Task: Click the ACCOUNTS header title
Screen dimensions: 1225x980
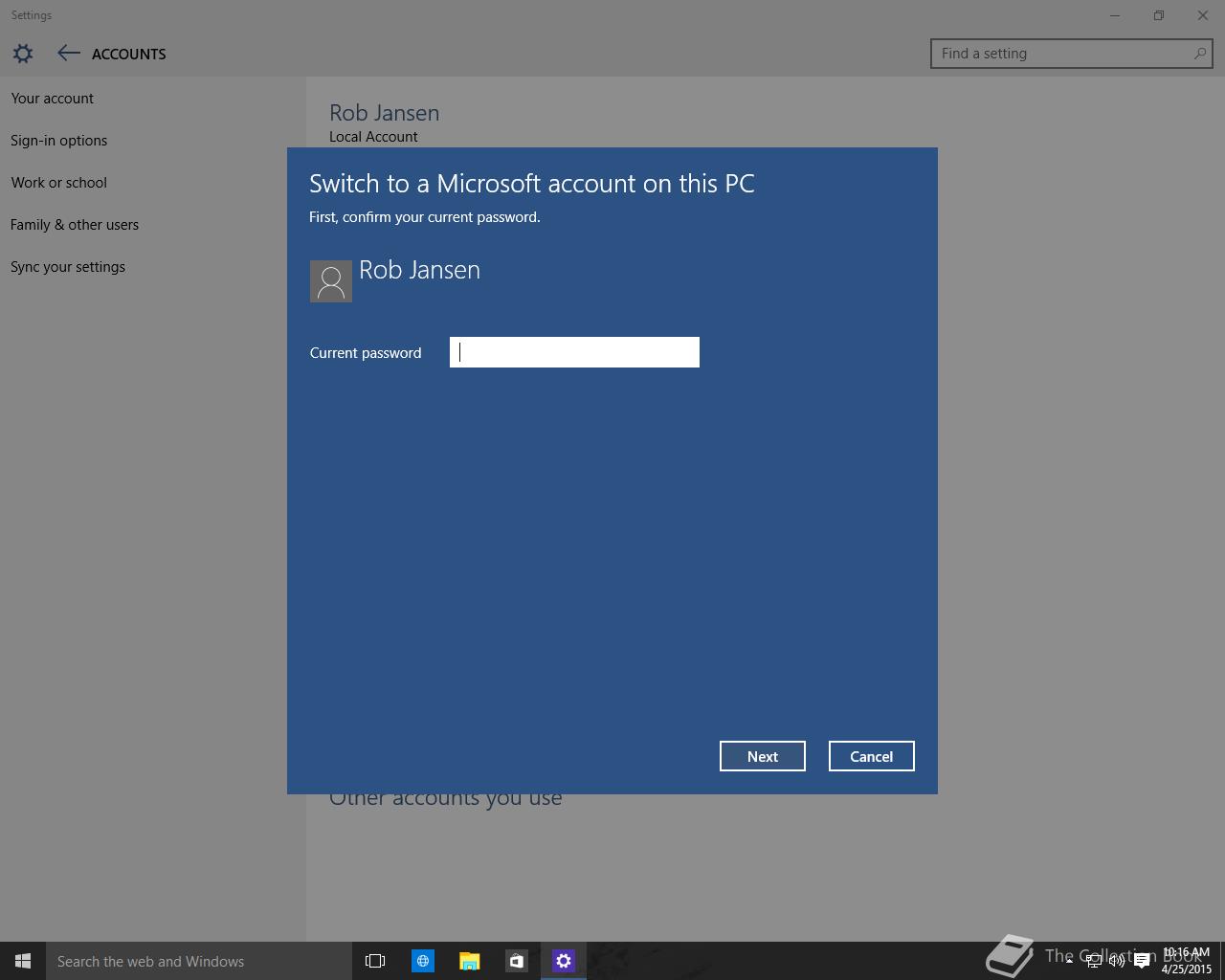Action: (x=129, y=55)
